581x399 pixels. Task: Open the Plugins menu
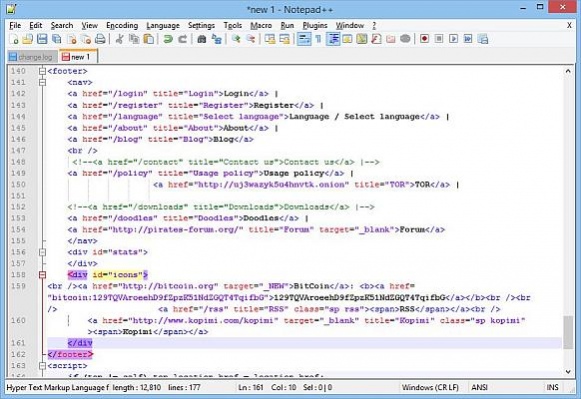tap(315, 26)
